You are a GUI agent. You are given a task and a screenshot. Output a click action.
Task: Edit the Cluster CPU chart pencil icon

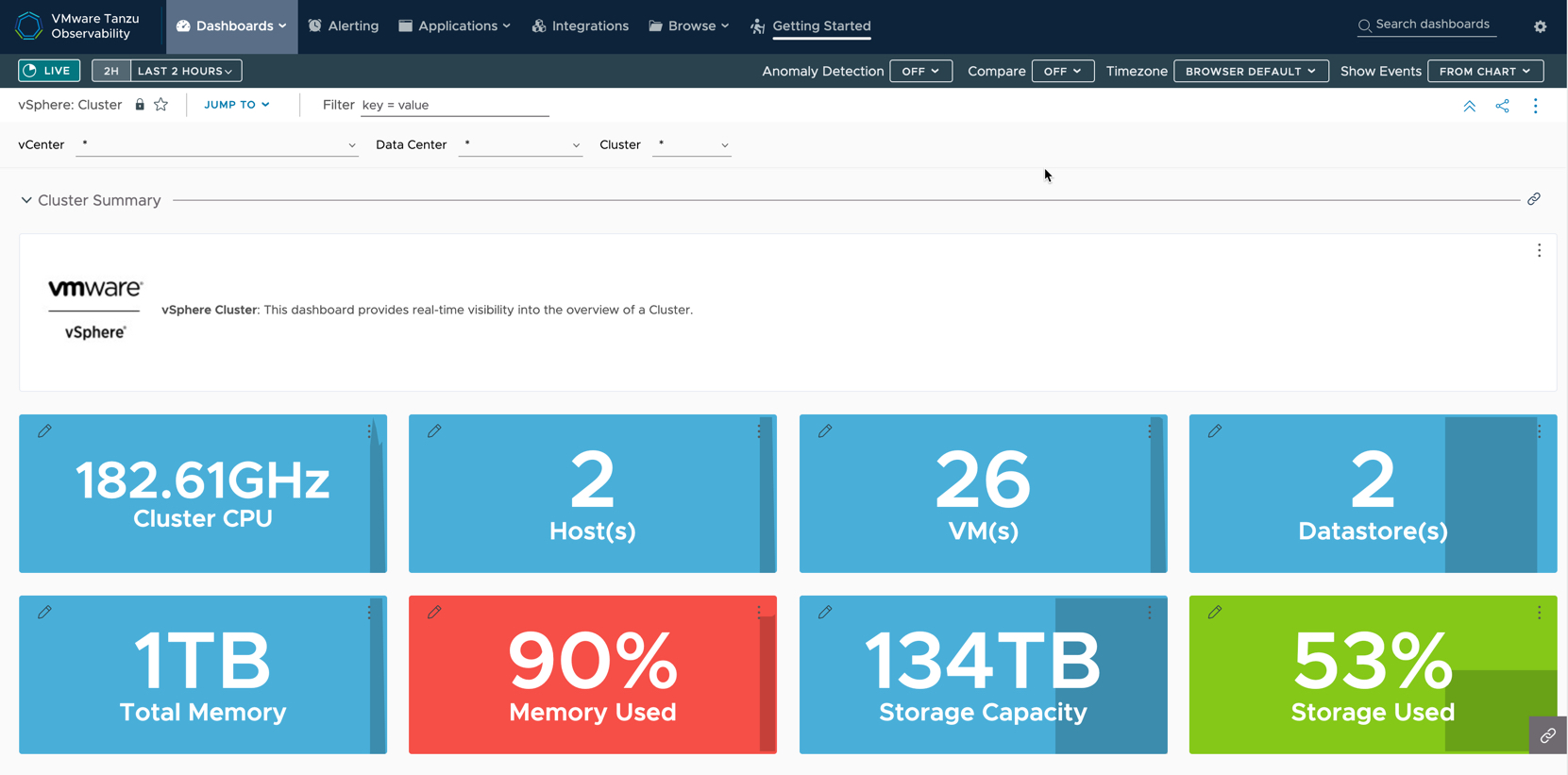click(x=44, y=430)
